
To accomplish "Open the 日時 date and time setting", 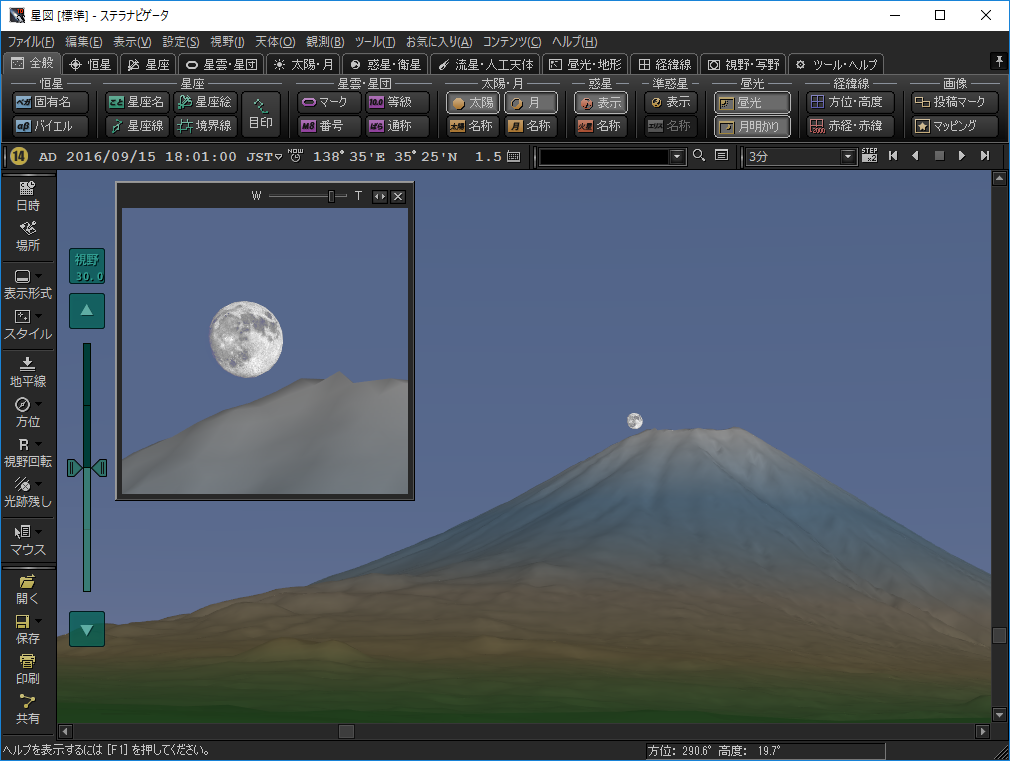I will coord(28,195).
